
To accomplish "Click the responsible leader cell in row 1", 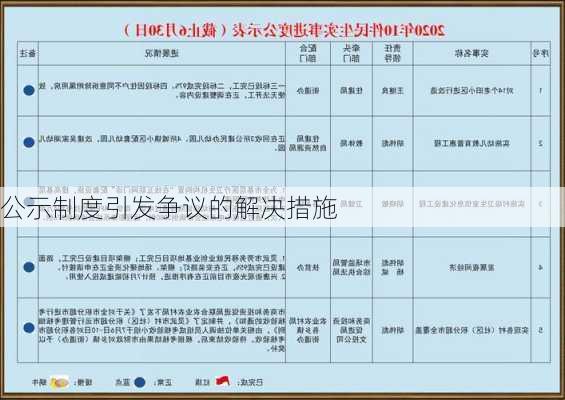I will [392, 91].
